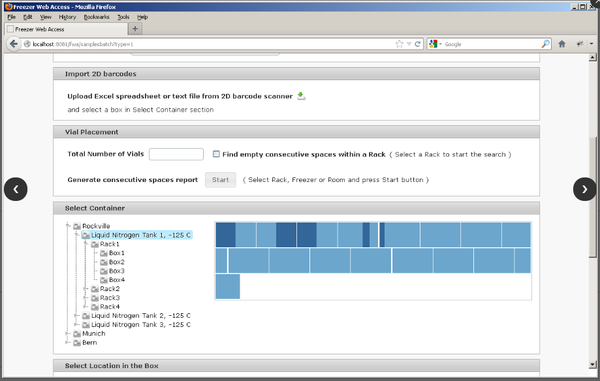Select Liquid Nitrogen Tank 1 in tree
The width and height of the screenshot is (600, 381).
tap(140, 235)
